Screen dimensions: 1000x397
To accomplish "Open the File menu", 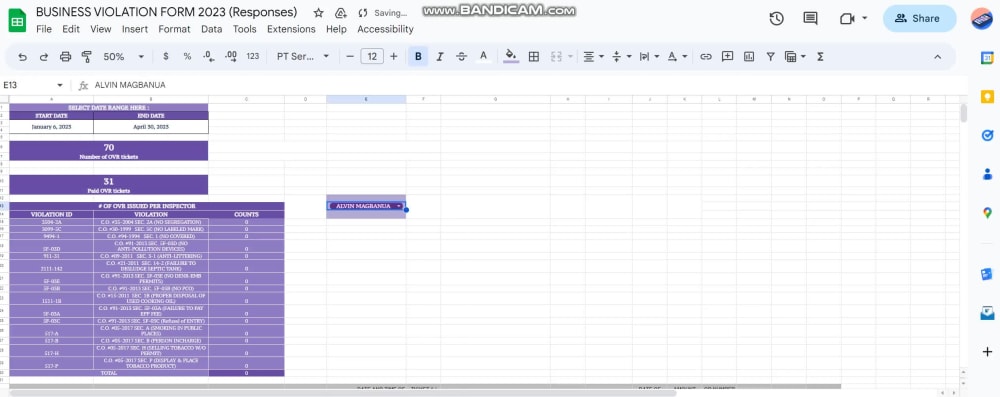I will coord(44,29).
